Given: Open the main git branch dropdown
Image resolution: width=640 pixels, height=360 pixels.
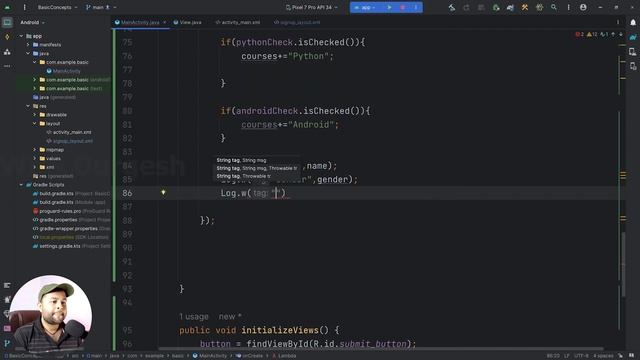Looking at the screenshot, I should (x=101, y=7).
